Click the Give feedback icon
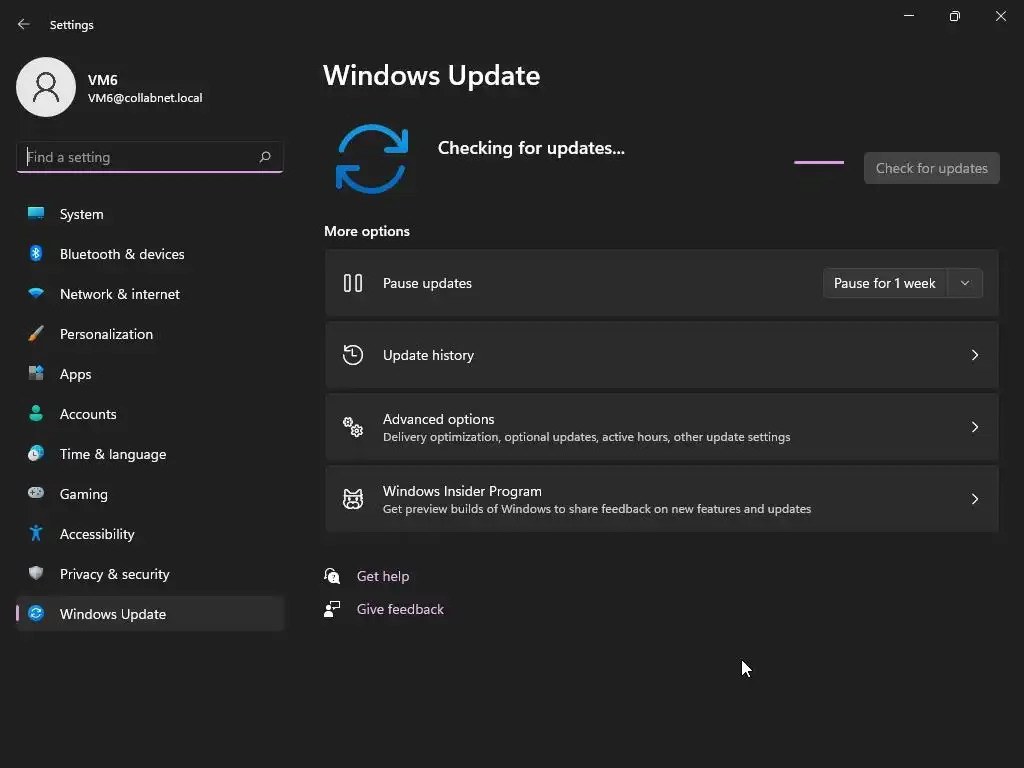The height and width of the screenshot is (768, 1024). (332, 609)
